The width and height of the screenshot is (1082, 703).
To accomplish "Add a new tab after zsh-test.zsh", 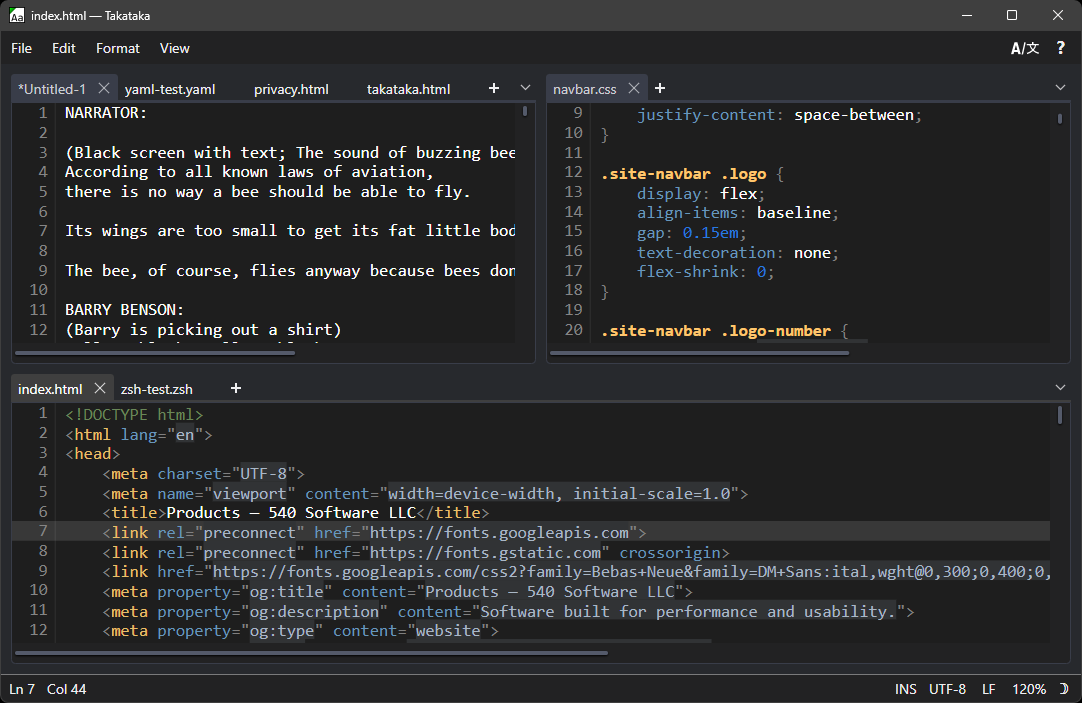I will pyautogui.click(x=236, y=388).
